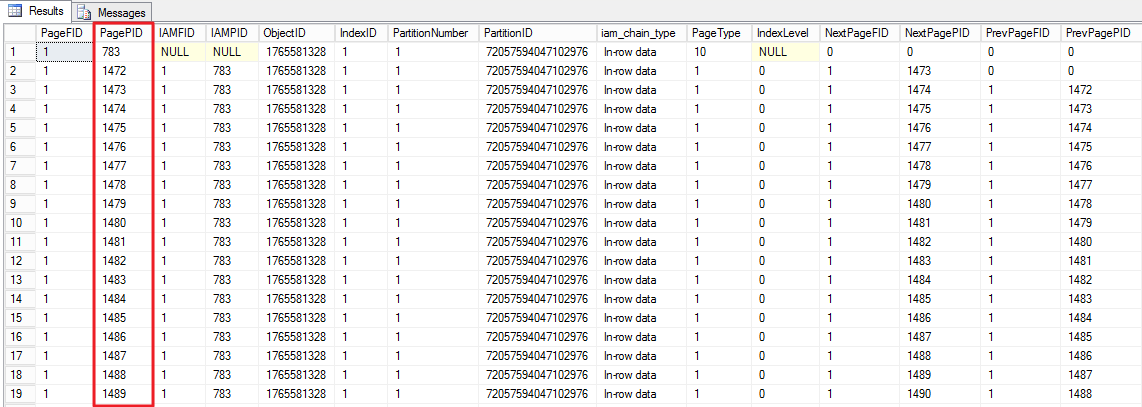Image resolution: width=1142 pixels, height=407 pixels.
Task: Switch to the Results tab
Action: (36, 11)
